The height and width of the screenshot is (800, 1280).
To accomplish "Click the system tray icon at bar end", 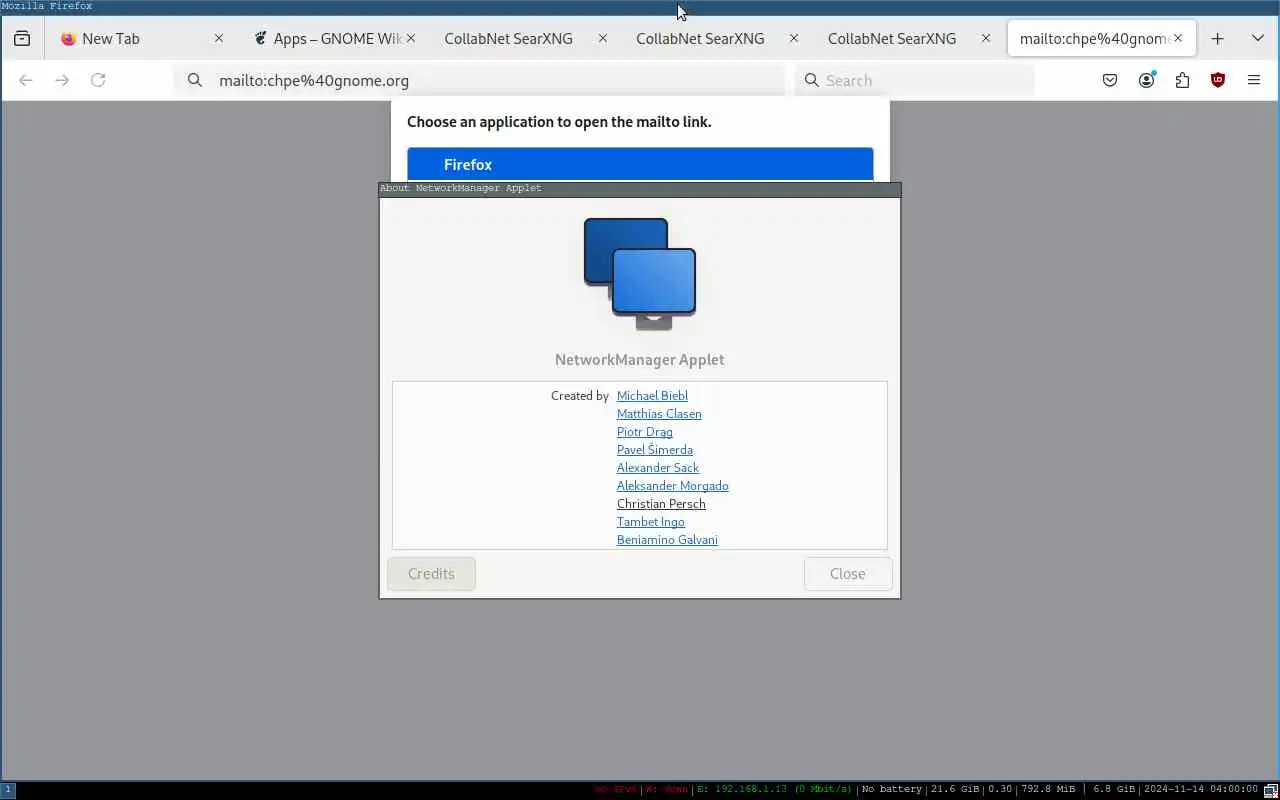I will click(x=1271, y=790).
